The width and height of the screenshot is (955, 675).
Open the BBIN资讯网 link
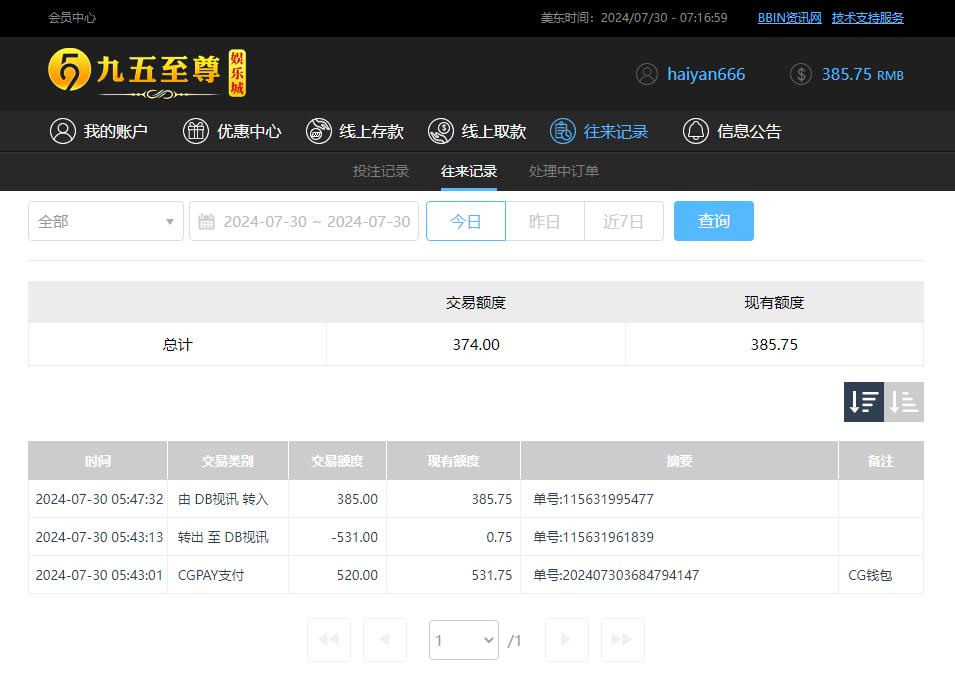pyautogui.click(x=789, y=17)
